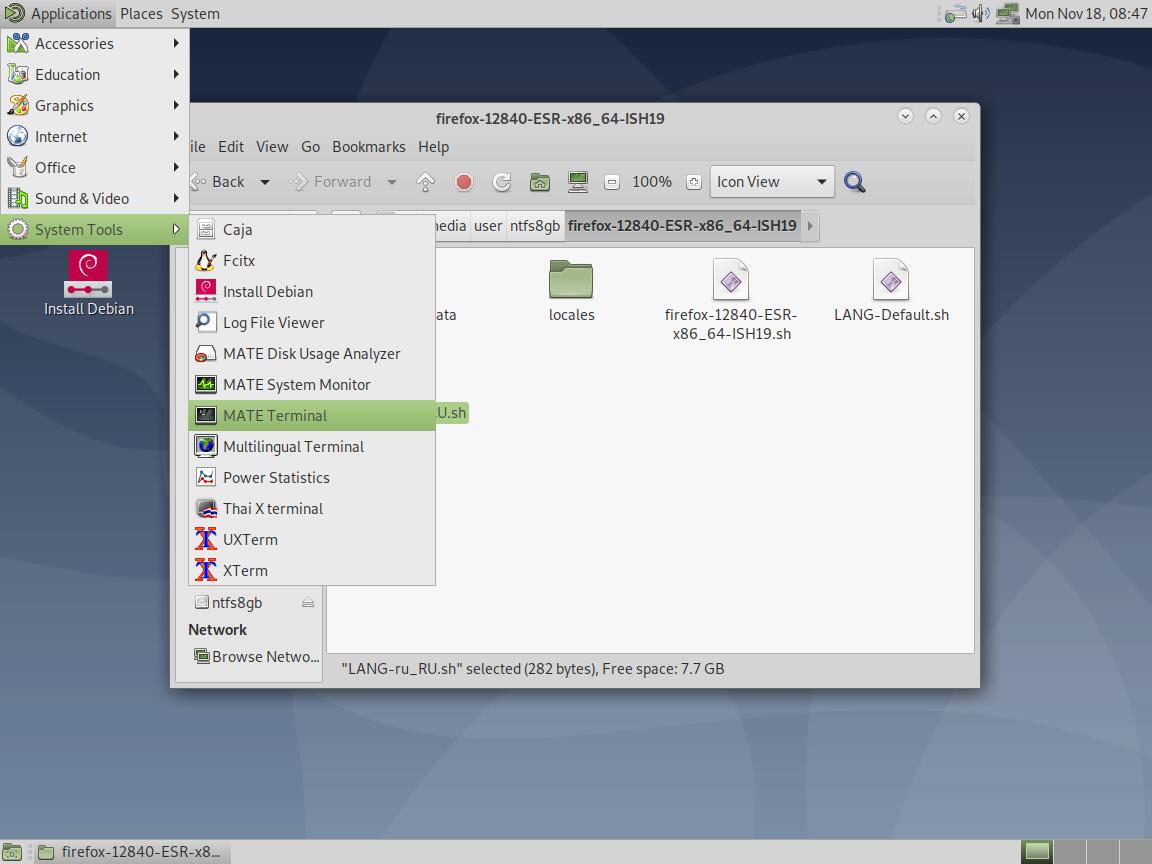The image size is (1152, 864).
Task: Expand the Education category
Action: pos(95,74)
